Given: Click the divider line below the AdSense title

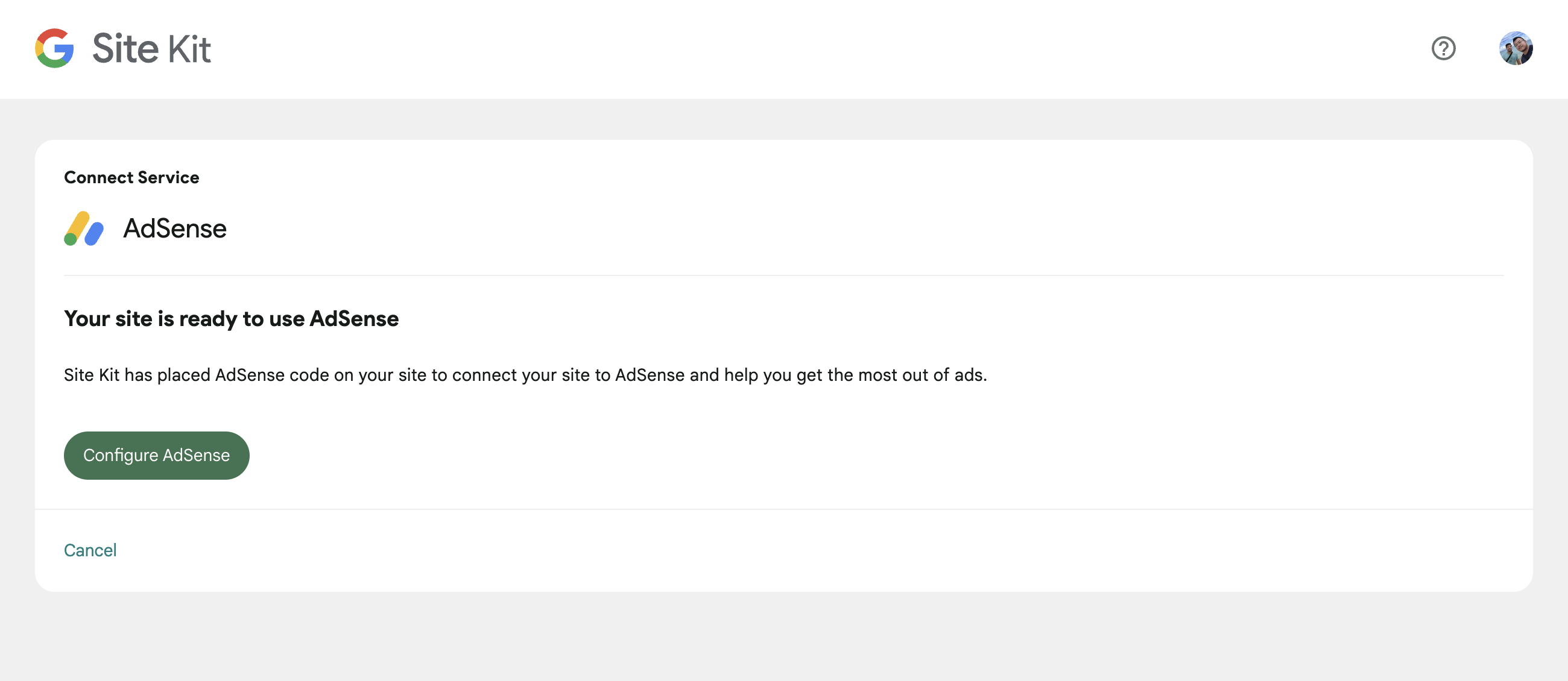Looking at the screenshot, I should click(783, 275).
